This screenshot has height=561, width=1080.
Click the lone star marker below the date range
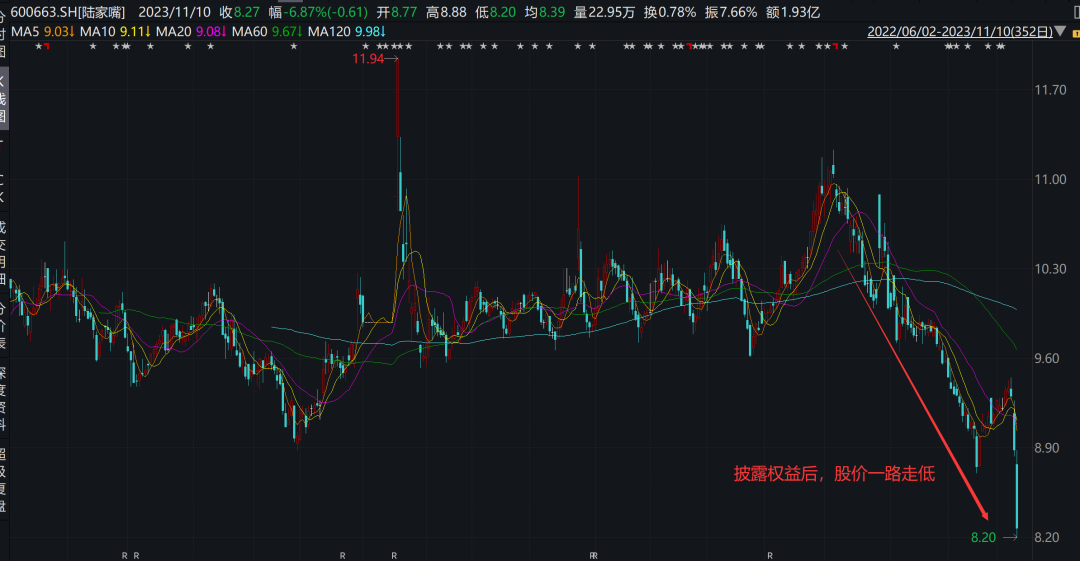tap(895, 47)
